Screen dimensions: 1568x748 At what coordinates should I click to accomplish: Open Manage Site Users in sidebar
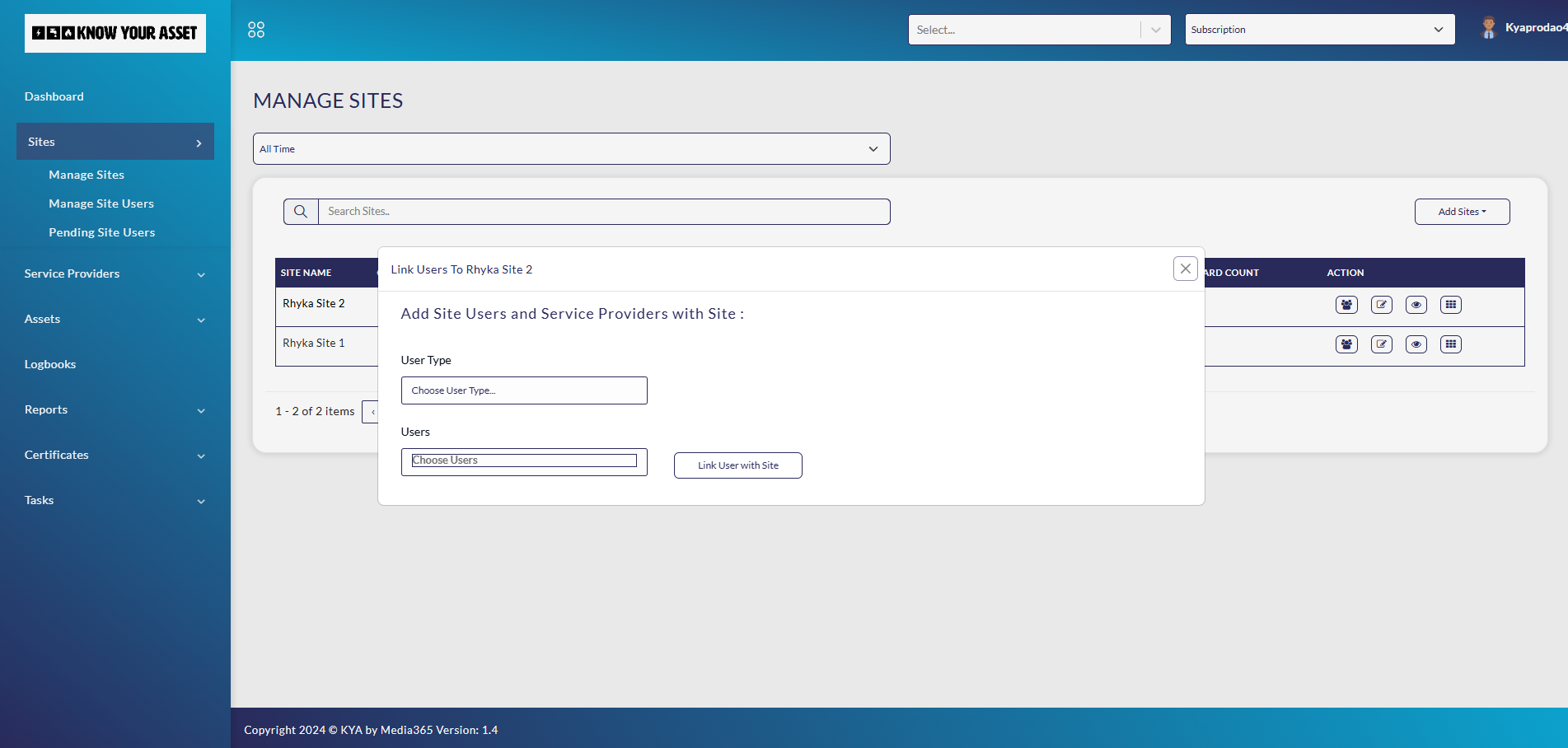point(101,203)
